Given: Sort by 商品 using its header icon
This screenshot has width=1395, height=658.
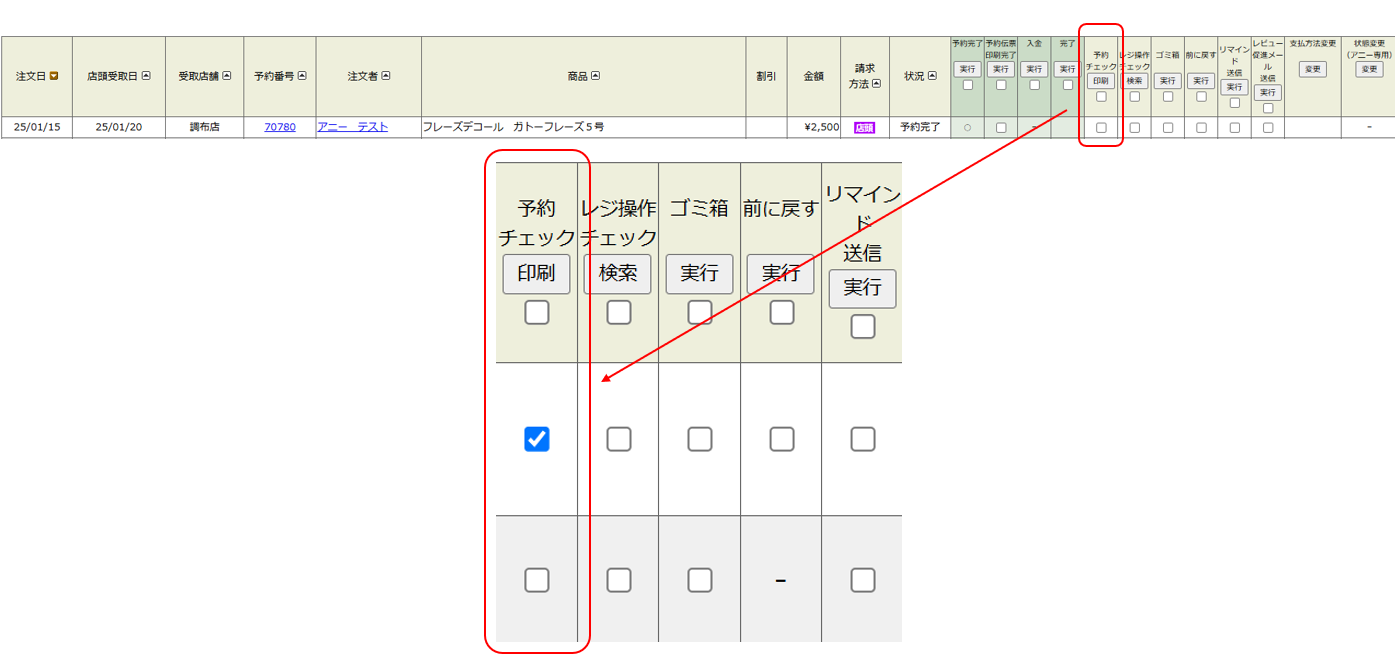Looking at the screenshot, I should pos(596,76).
